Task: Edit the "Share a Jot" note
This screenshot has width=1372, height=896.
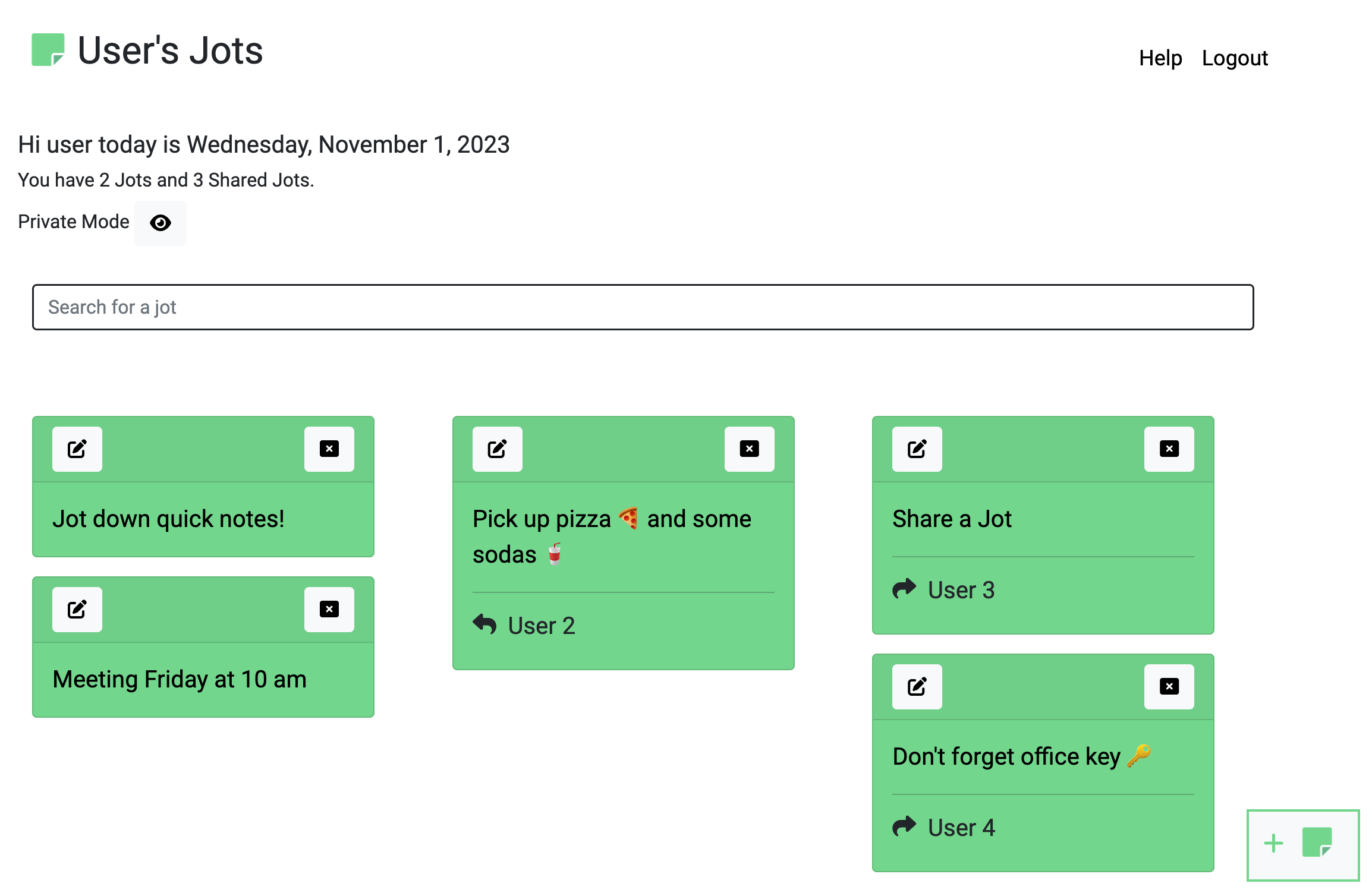Action: (917, 449)
